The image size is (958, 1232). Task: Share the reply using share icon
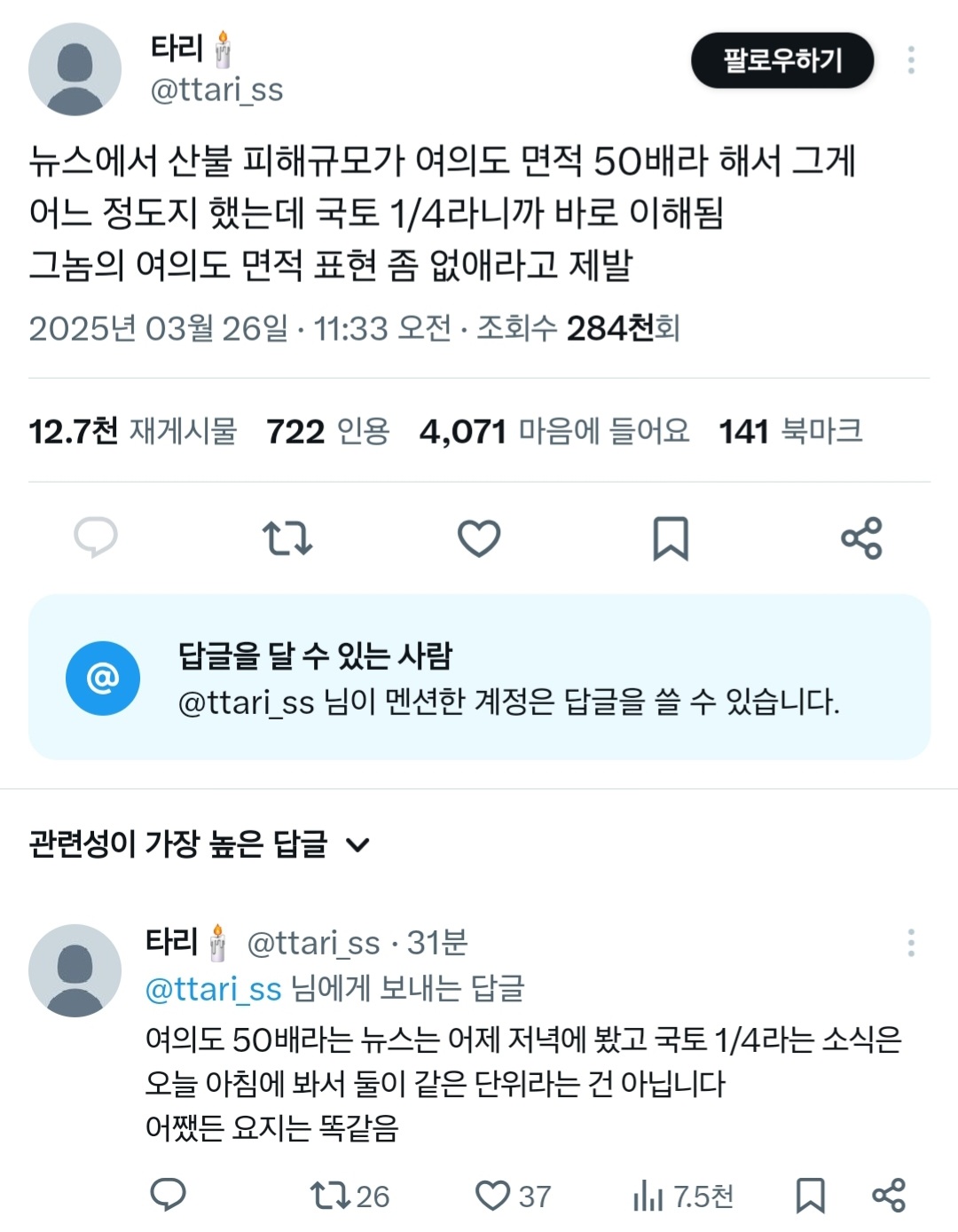[889, 1196]
